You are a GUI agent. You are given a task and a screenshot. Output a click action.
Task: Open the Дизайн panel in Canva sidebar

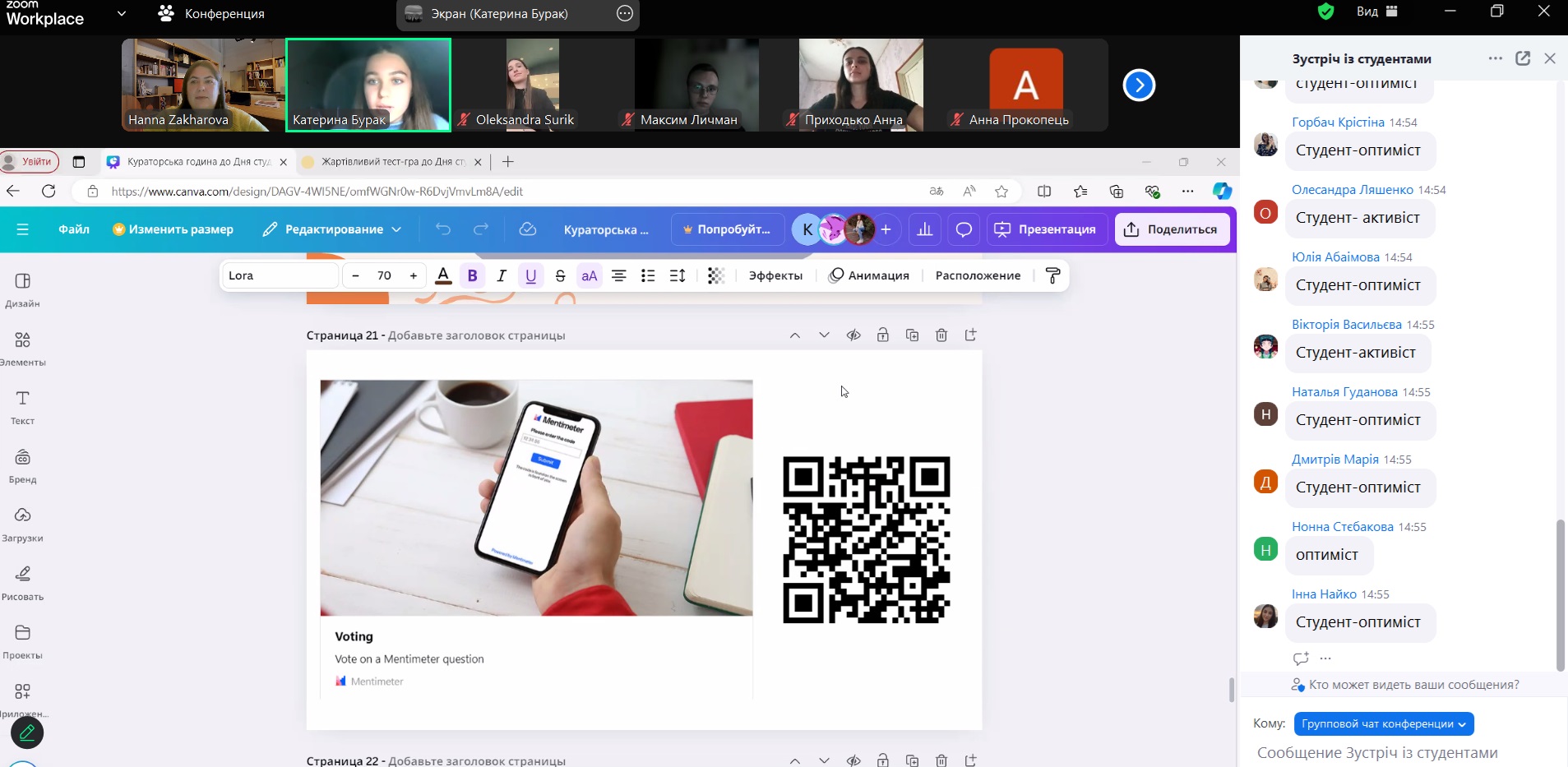(22, 290)
